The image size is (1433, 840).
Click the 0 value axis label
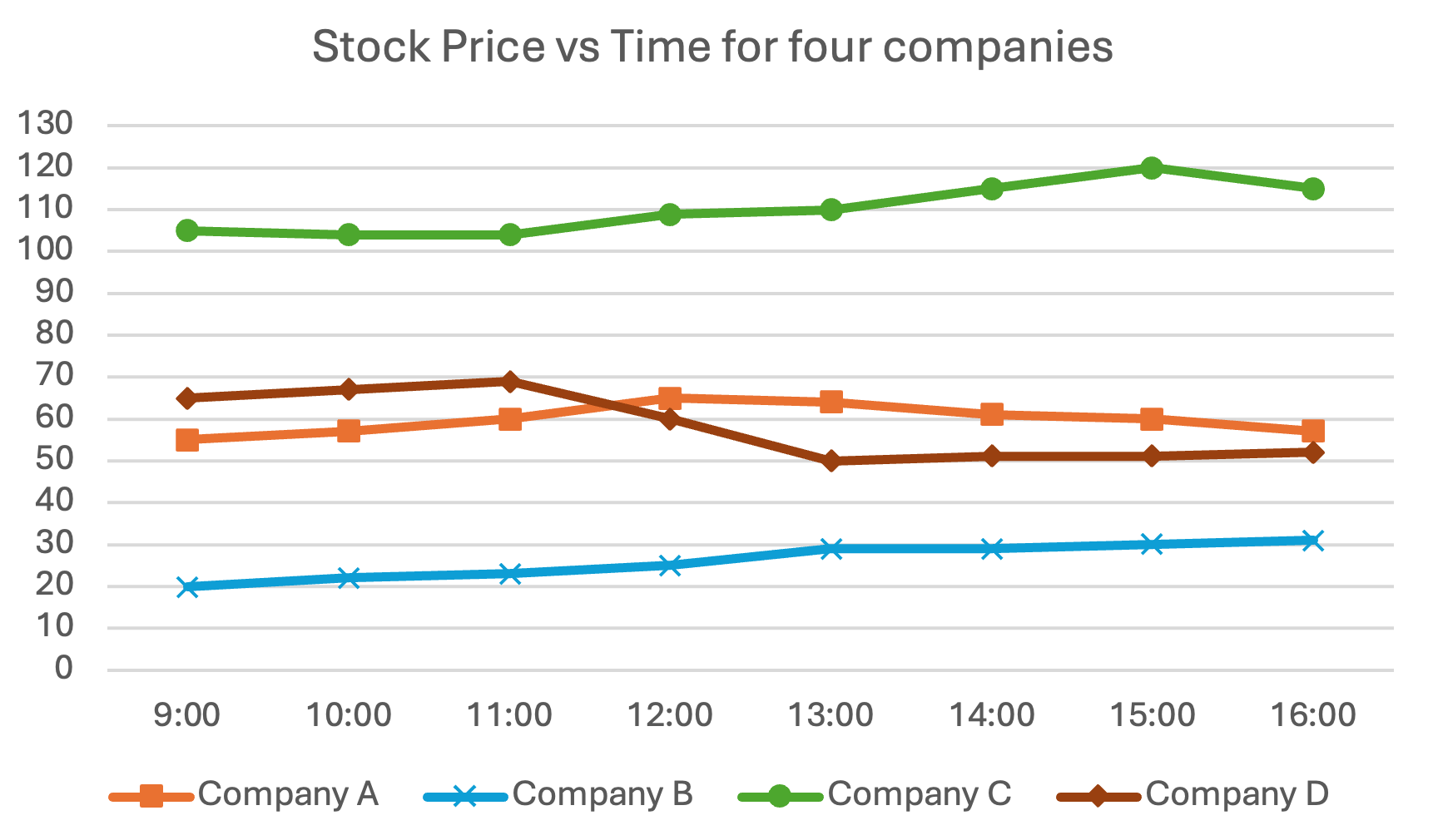click(63, 668)
